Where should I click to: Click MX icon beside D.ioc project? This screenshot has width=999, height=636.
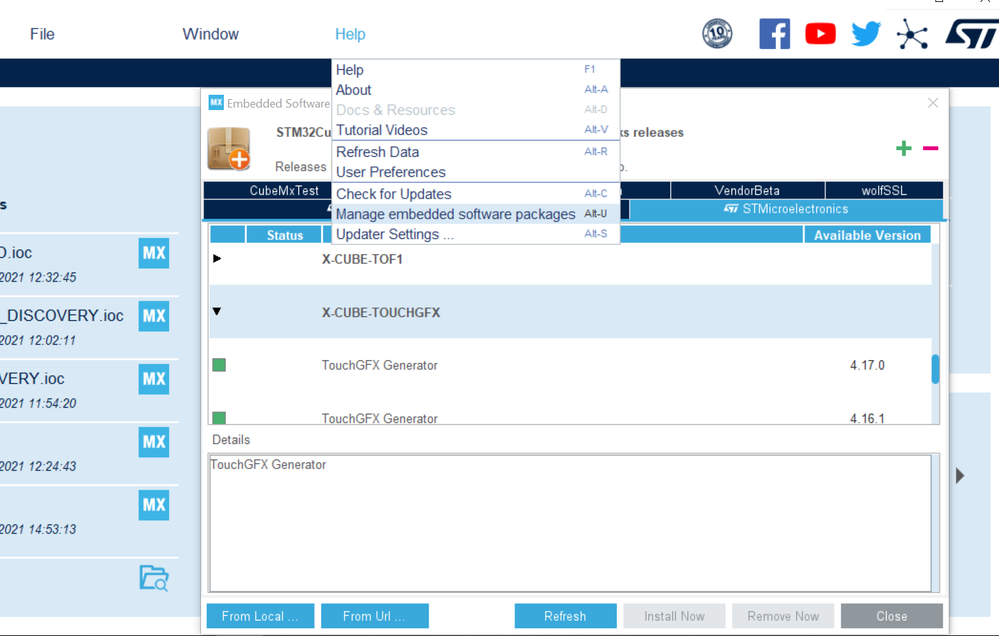tap(154, 253)
